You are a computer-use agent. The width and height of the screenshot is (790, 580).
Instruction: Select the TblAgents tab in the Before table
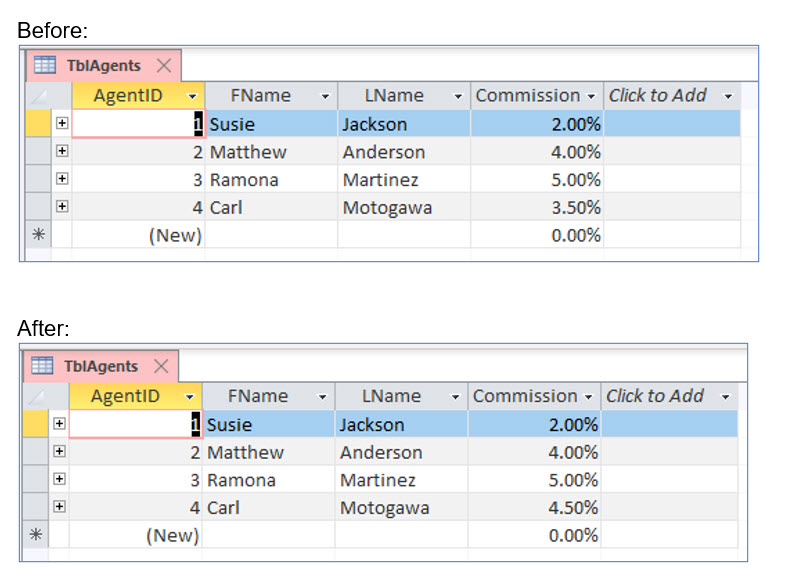point(104,66)
